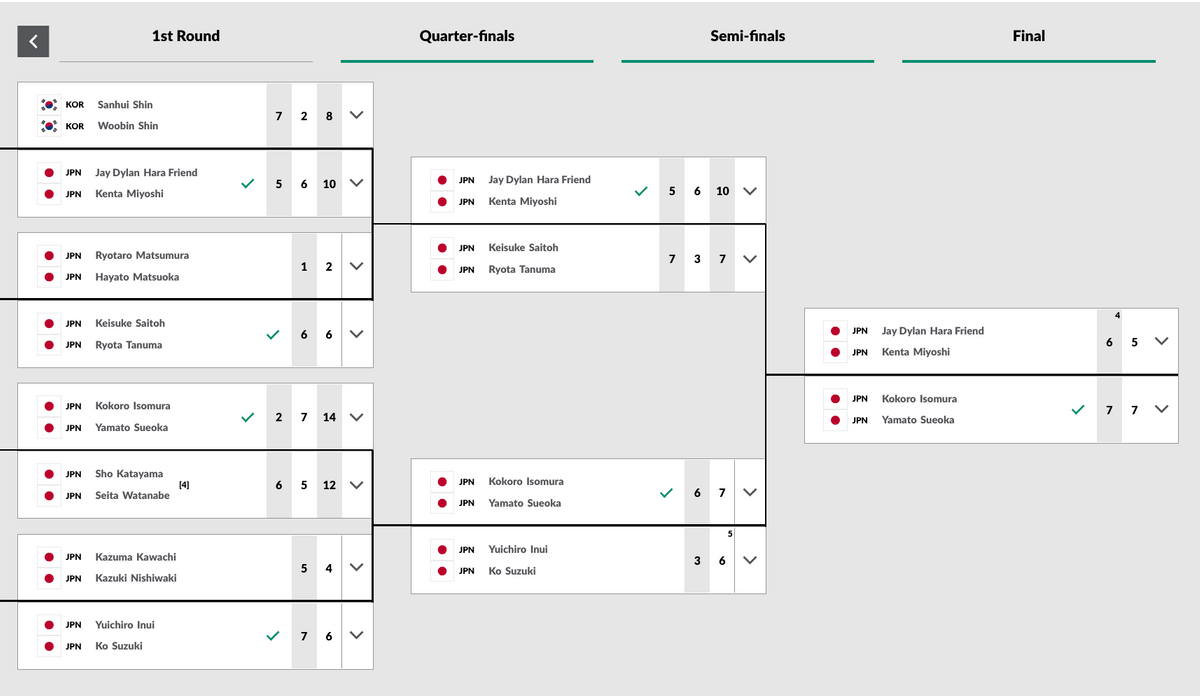
Task: Expand Ryotaro Matsumura match details chevron
Action: pos(357,266)
